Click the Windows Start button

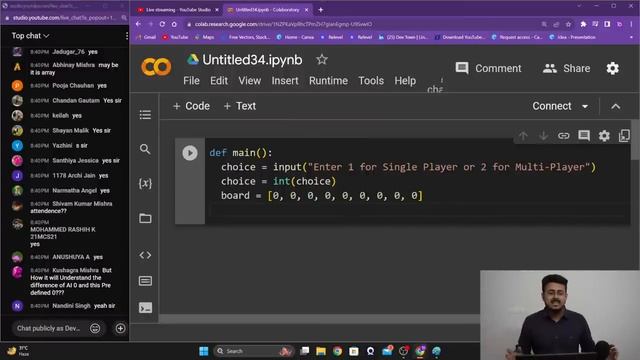click(x=204, y=351)
